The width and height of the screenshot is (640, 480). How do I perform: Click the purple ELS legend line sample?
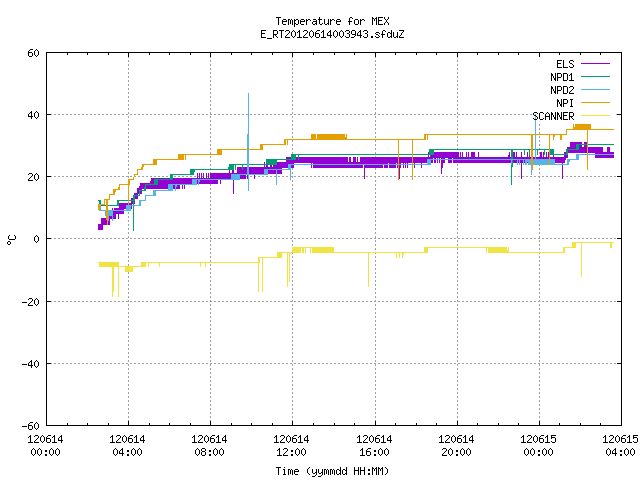coord(595,64)
